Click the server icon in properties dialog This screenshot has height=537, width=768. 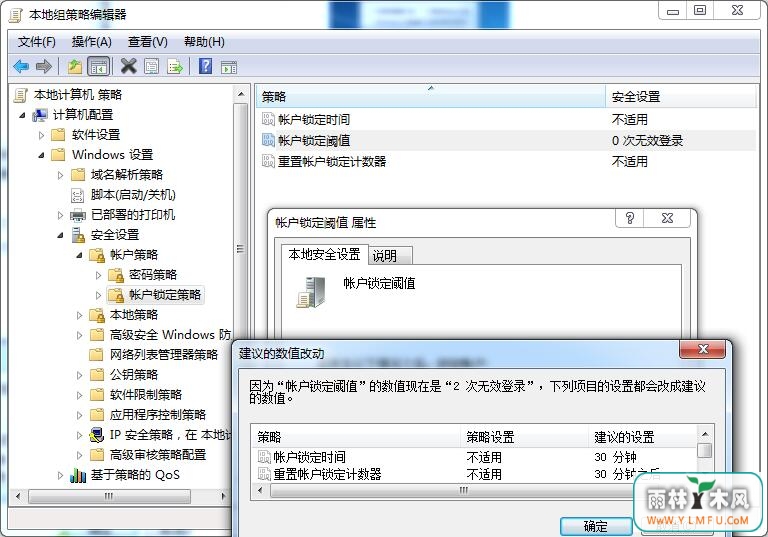click(312, 293)
